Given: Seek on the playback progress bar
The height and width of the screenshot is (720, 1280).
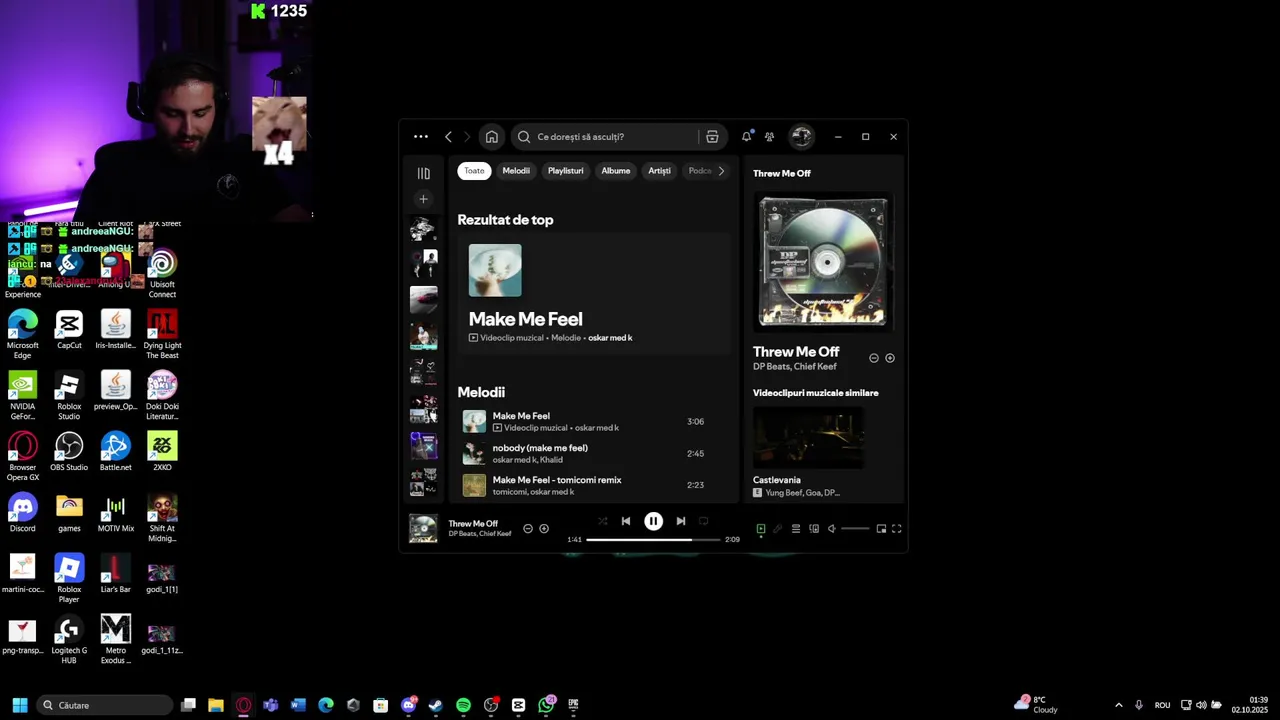Looking at the screenshot, I should (653, 540).
